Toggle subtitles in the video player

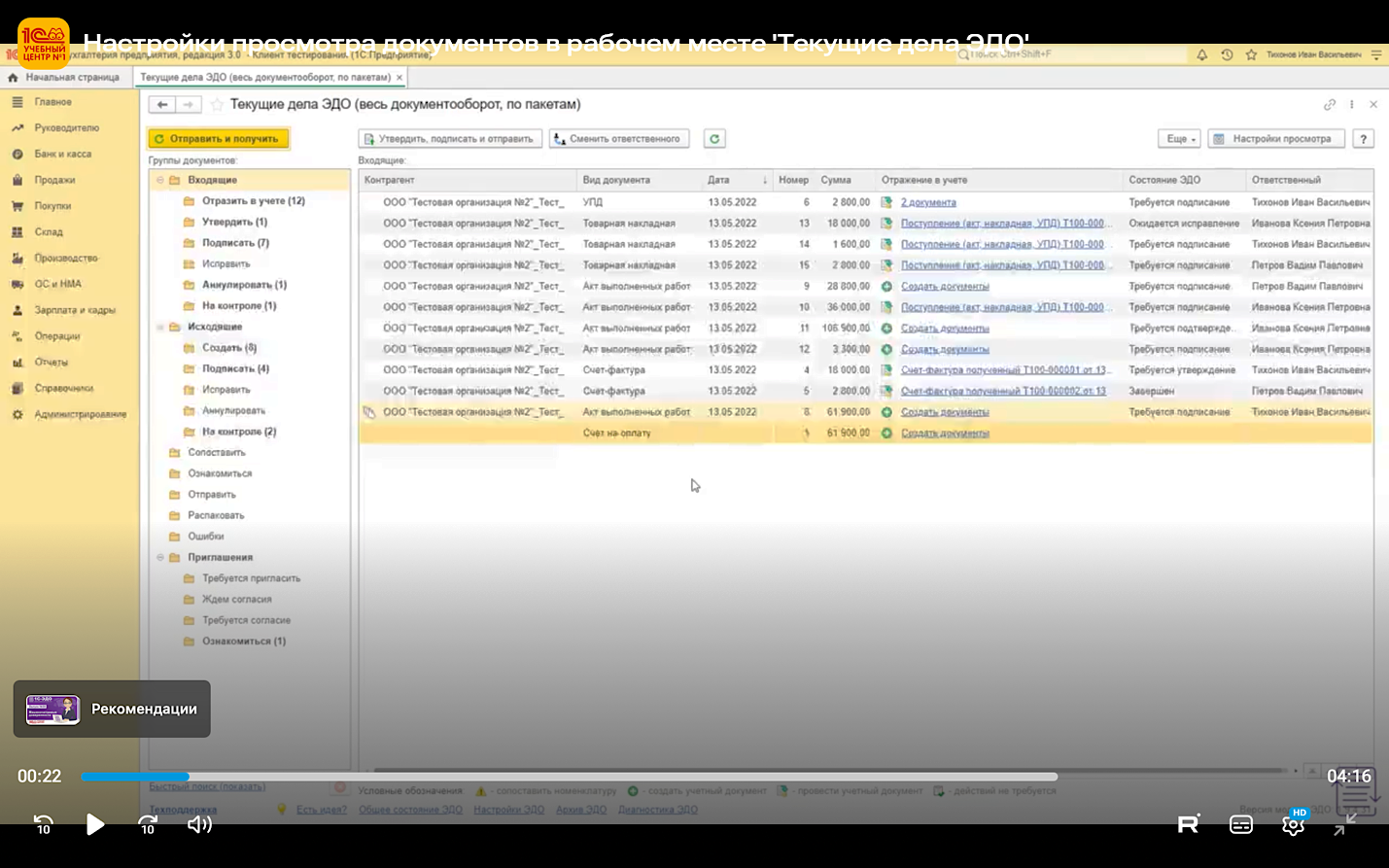[1241, 825]
